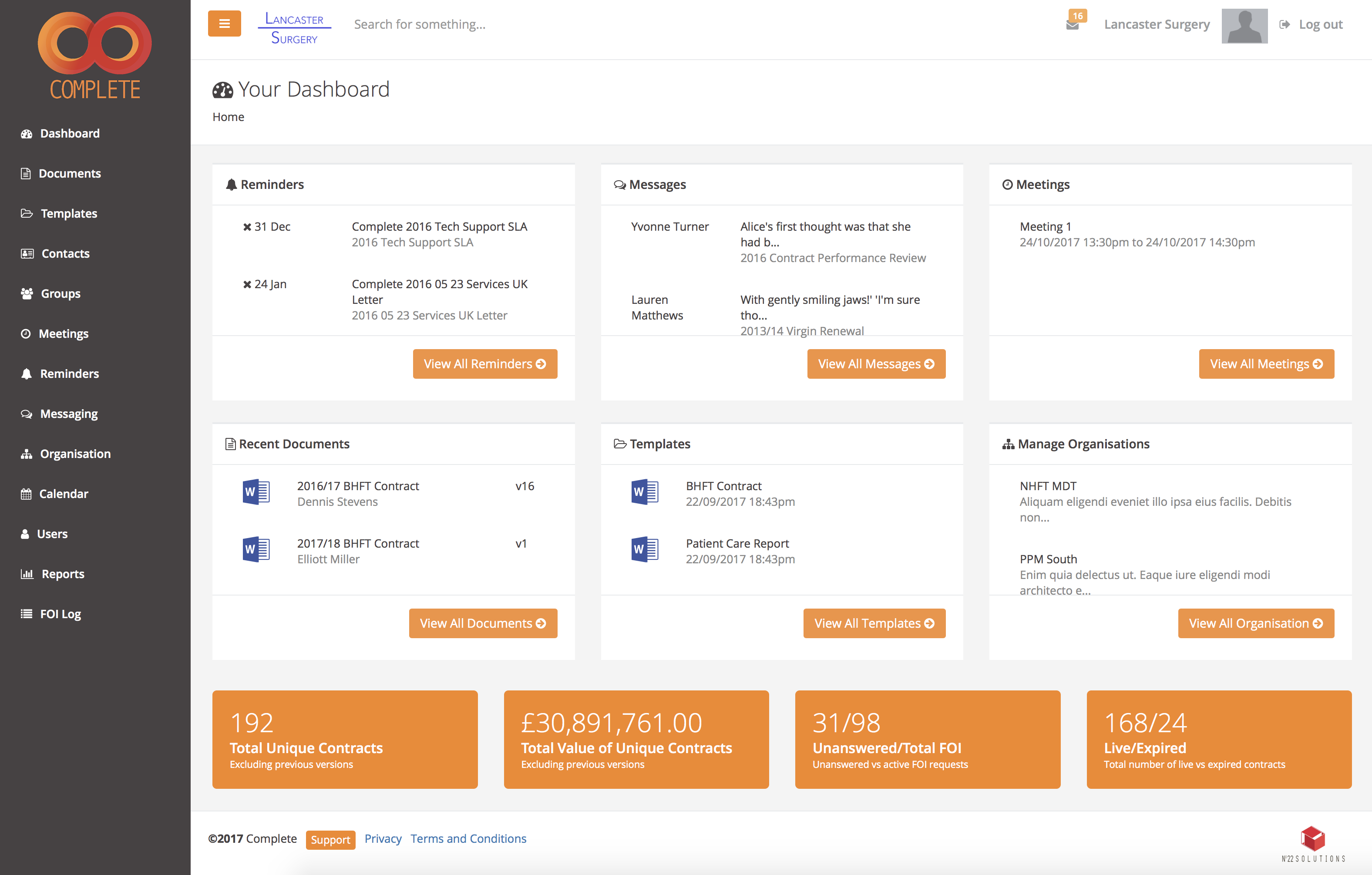This screenshot has height=875, width=1372.
Task: Dismiss the 31 Dec reminder cross icon
Action: [247, 227]
